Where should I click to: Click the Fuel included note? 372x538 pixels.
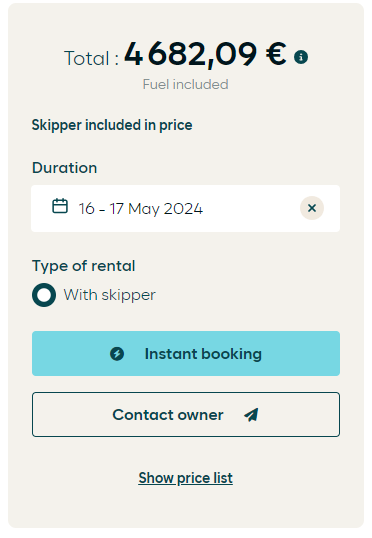pos(186,84)
